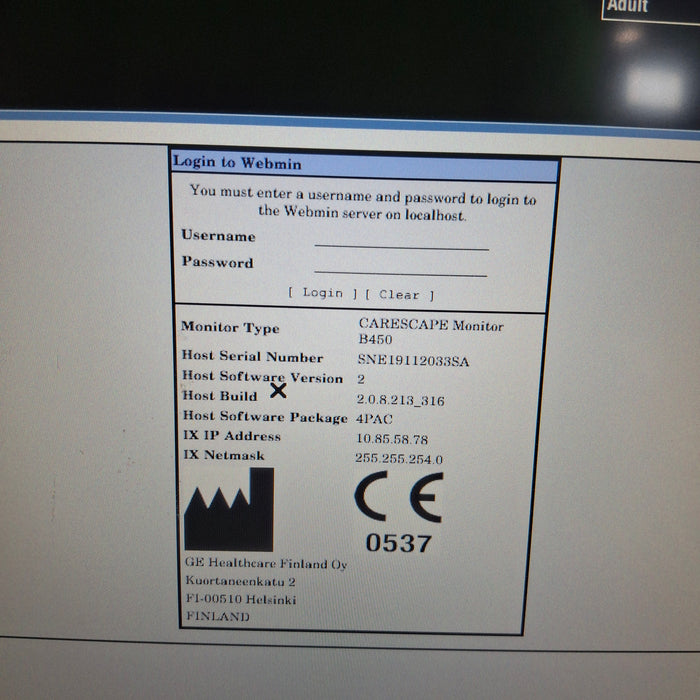
Task: Select the IX IP address 10.85.58.78
Action: (x=391, y=439)
